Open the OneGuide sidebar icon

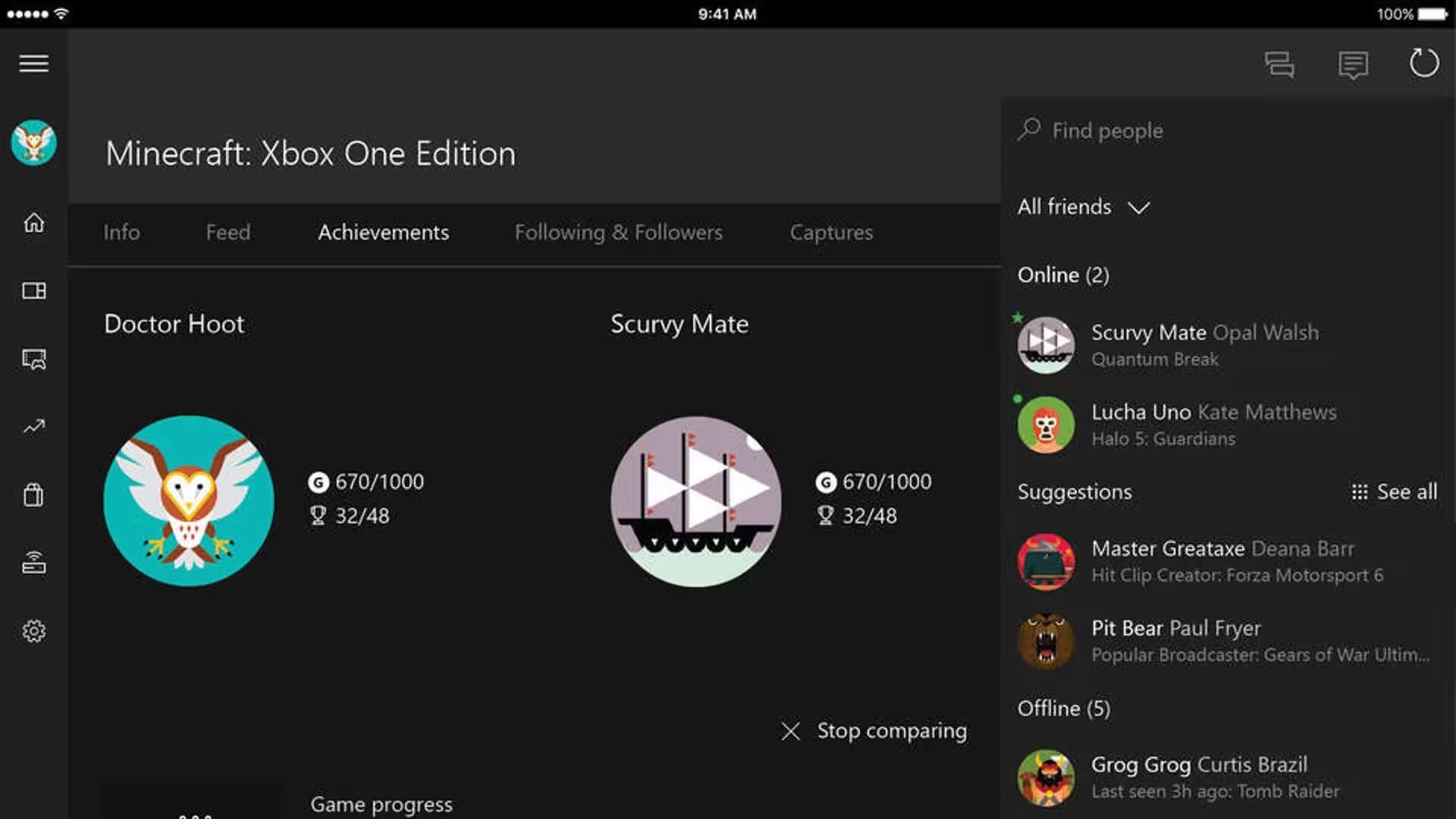click(34, 291)
